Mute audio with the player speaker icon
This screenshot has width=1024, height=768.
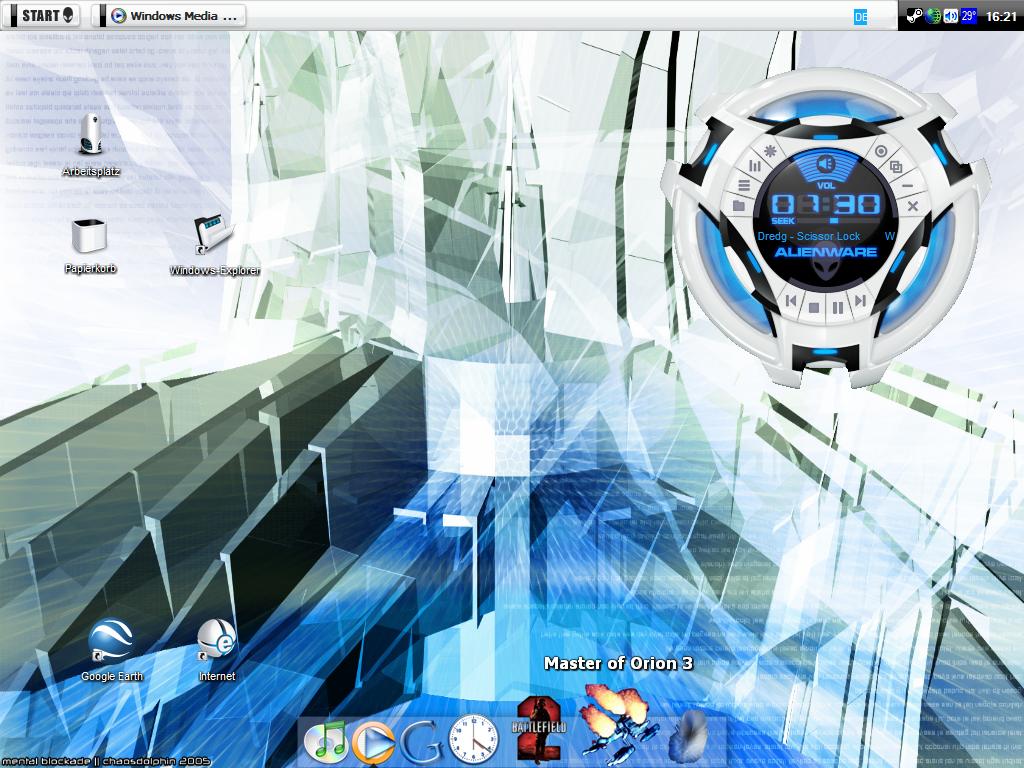825,163
